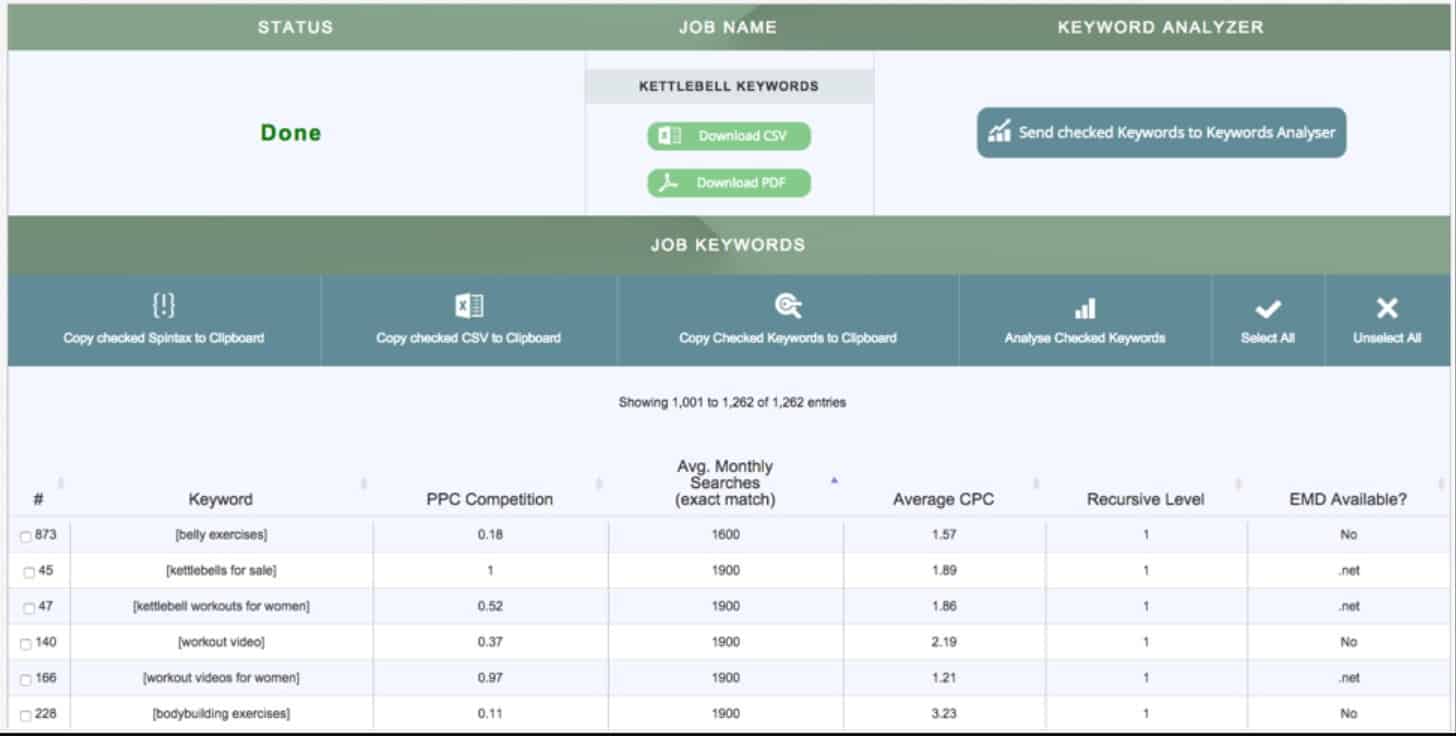Click the 2.19 average CPC value
Image resolution: width=1456 pixels, height=736 pixels.
click(943, 642)
